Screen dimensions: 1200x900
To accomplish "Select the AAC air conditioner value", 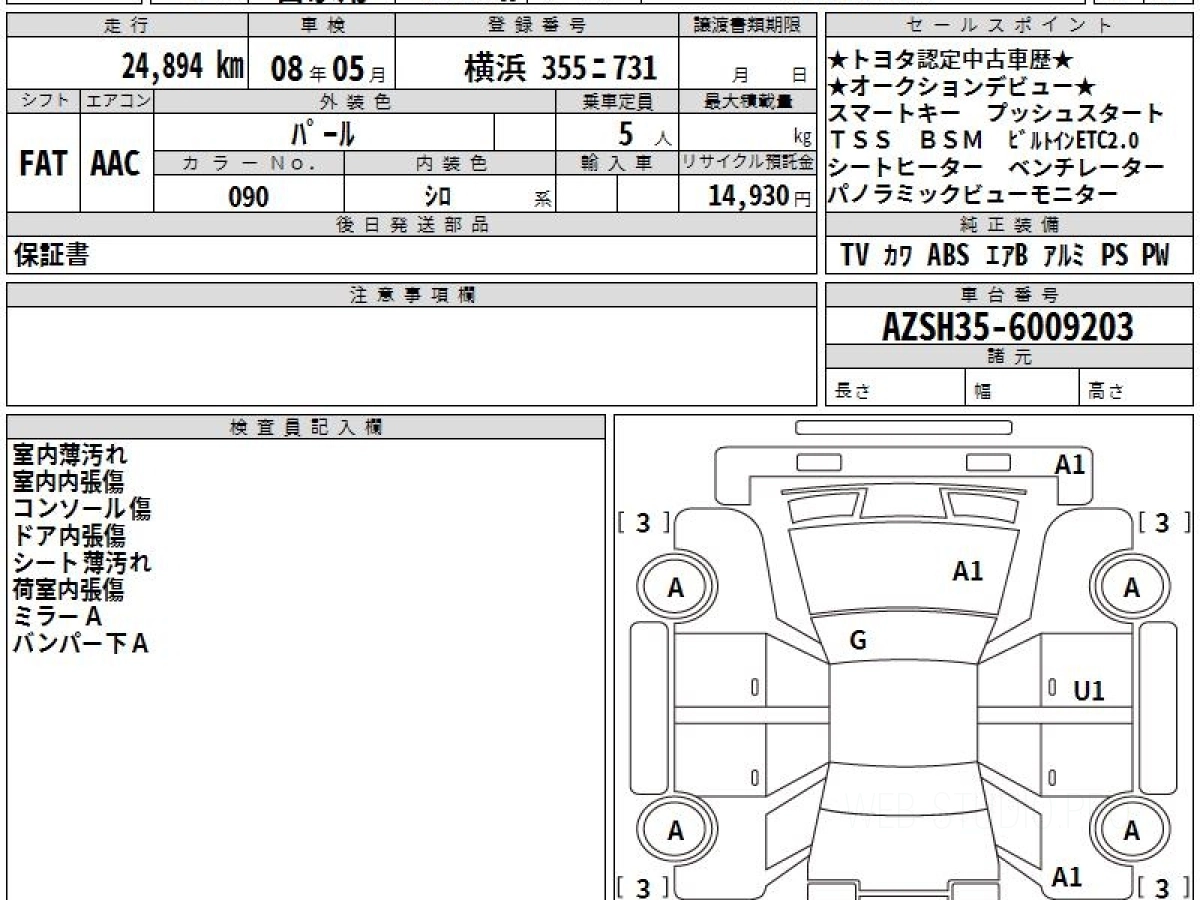I will (116, 163).
